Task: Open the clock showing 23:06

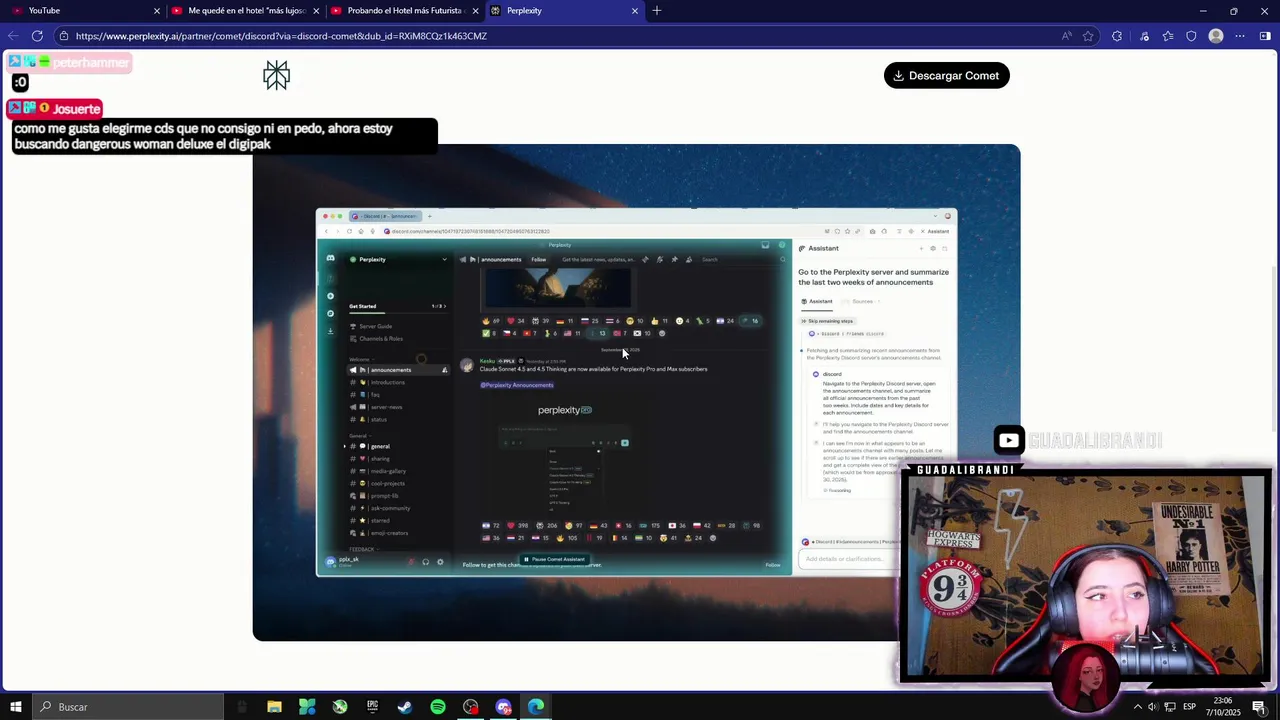Action: pos(1223,707)
